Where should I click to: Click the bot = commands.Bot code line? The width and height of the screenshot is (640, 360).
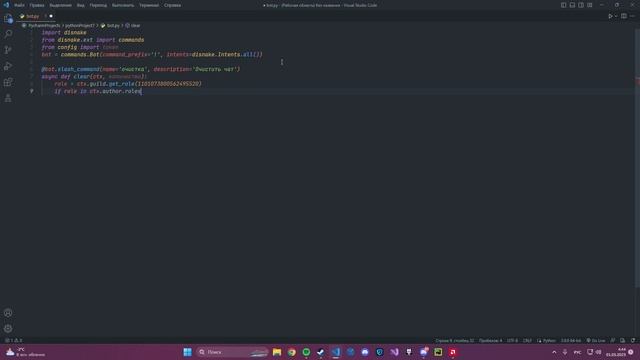[x=152, y=55]
